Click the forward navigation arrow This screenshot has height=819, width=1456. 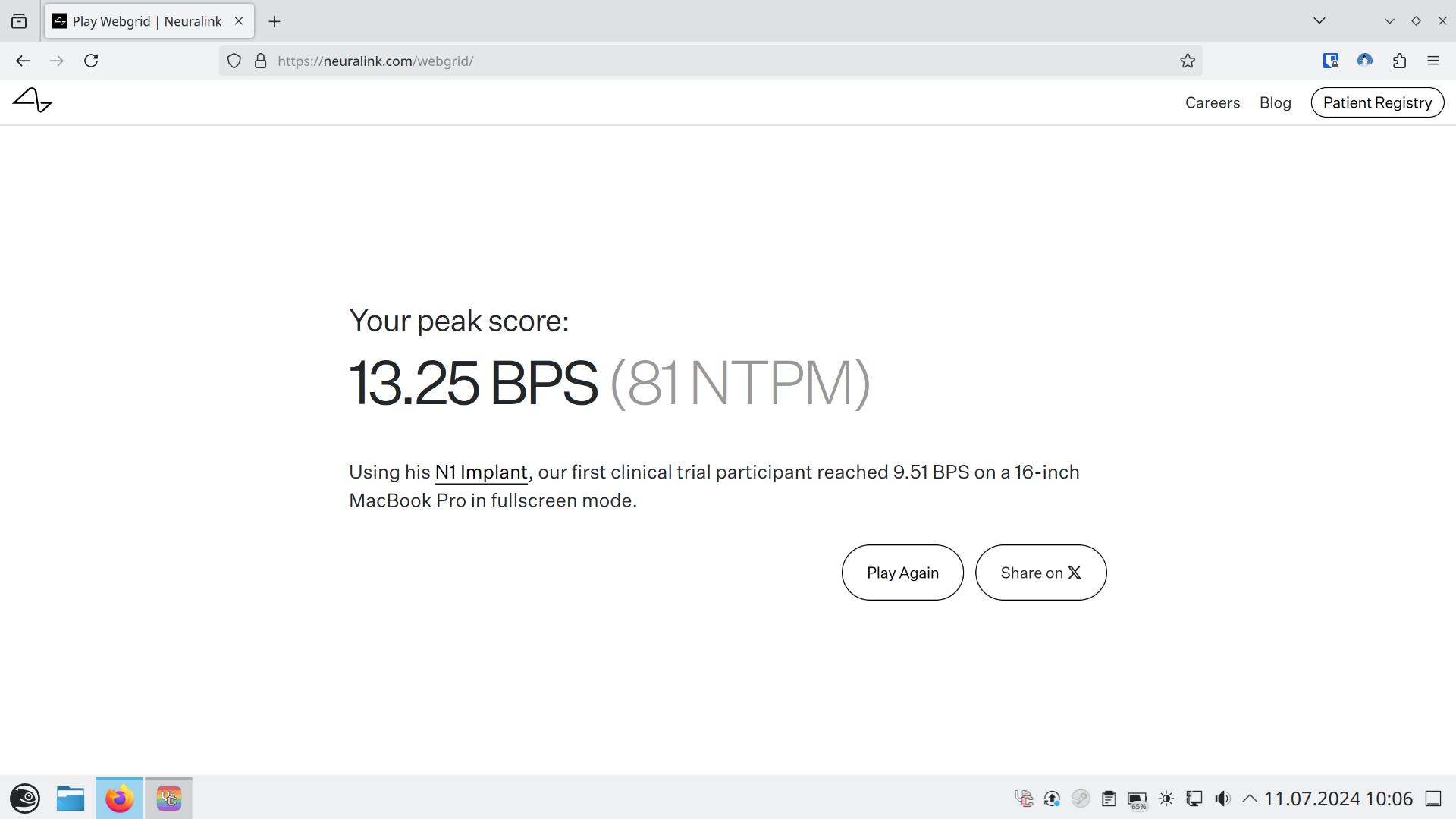pos(57,61)
